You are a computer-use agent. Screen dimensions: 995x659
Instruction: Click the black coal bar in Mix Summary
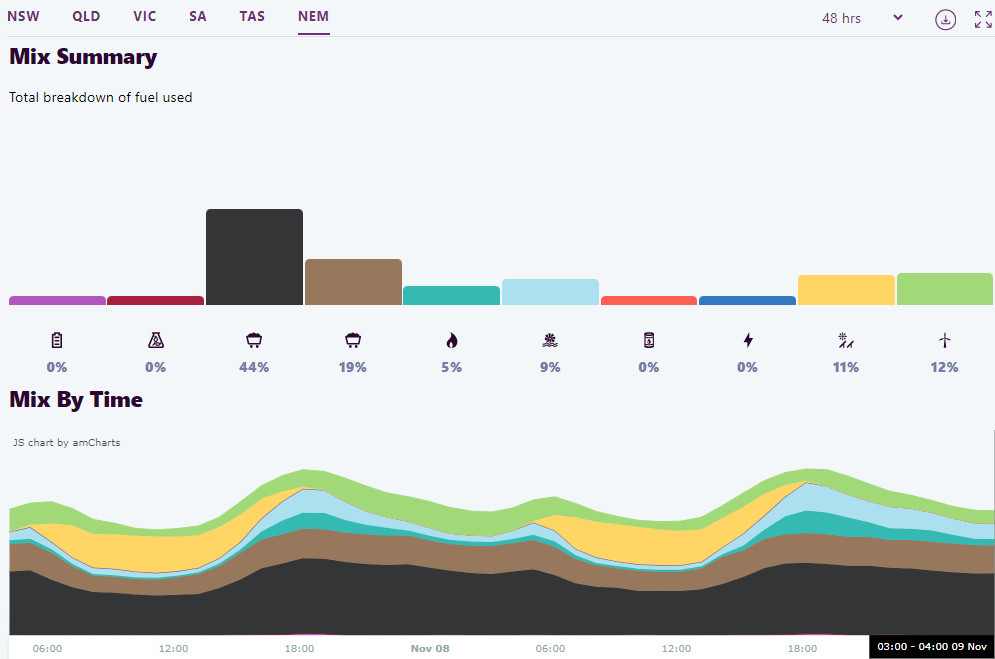254,257
